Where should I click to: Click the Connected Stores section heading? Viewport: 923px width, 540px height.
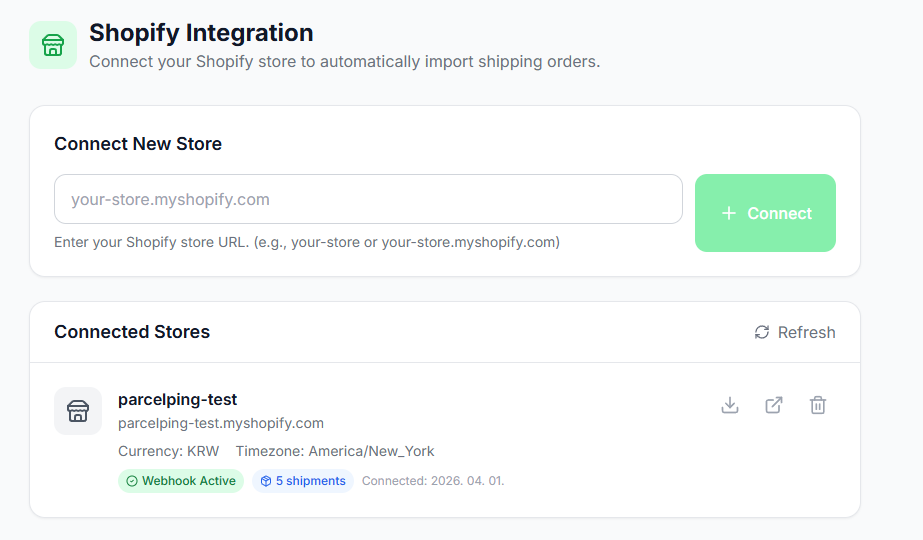(x=132, y=332)
